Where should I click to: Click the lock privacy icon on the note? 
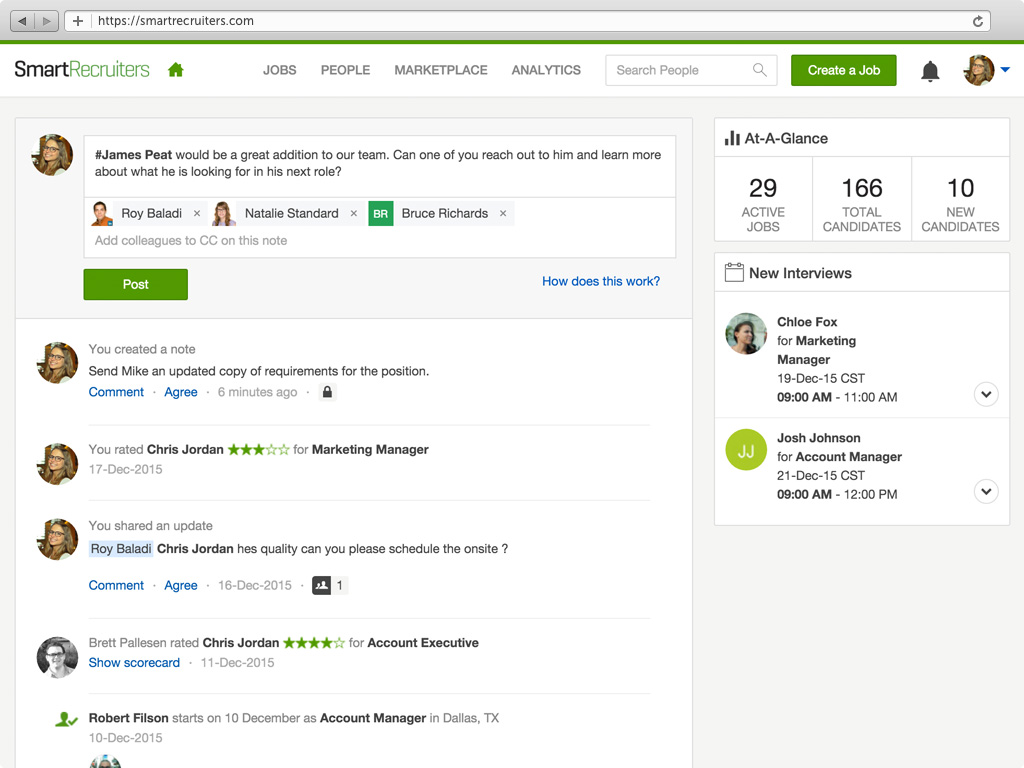tap(327, 392)
